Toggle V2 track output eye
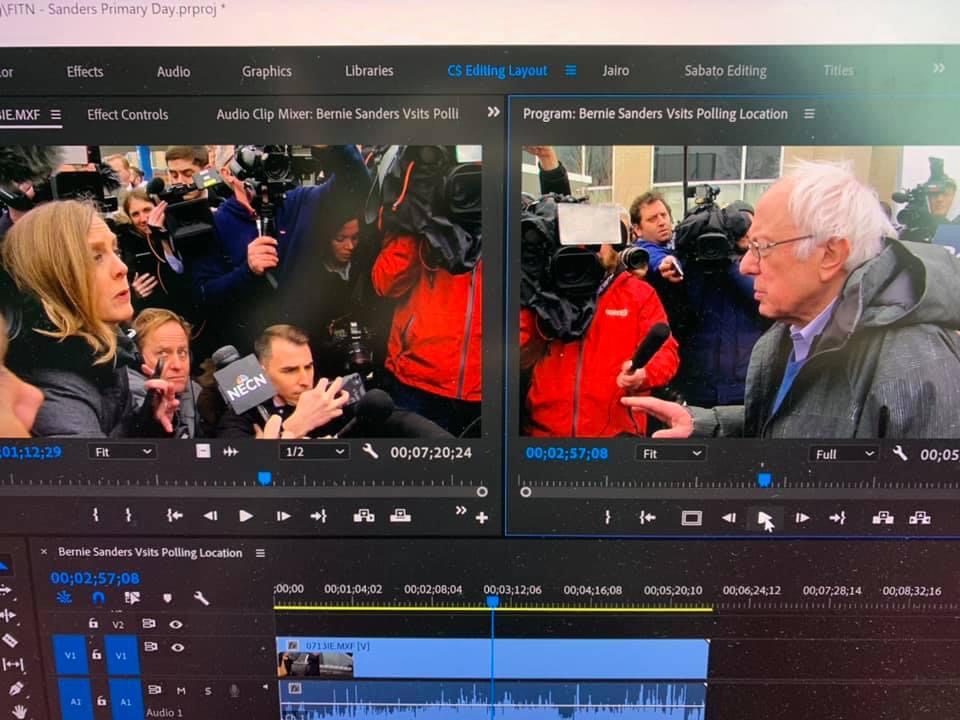This screenshot has width=960, height=720. (176, 624)
